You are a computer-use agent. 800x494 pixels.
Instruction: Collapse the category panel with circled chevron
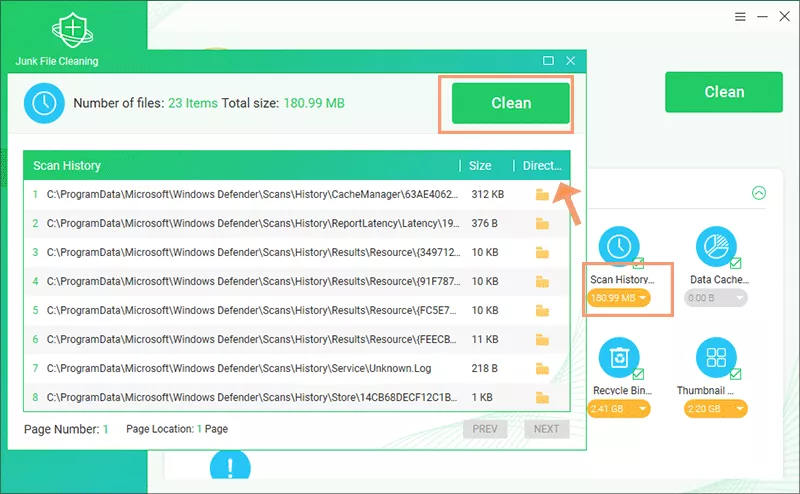click(759, 193)
